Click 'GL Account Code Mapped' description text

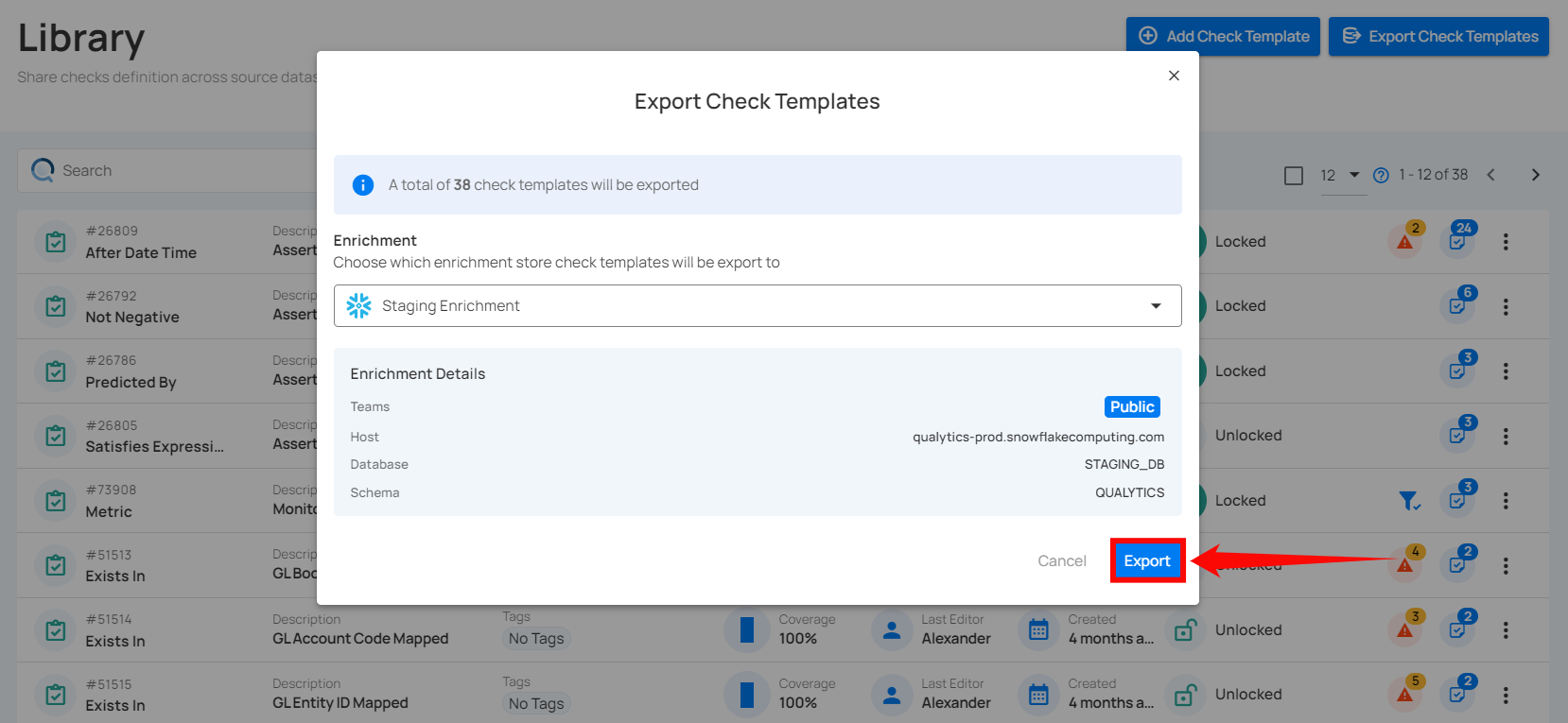click(360, 639)
